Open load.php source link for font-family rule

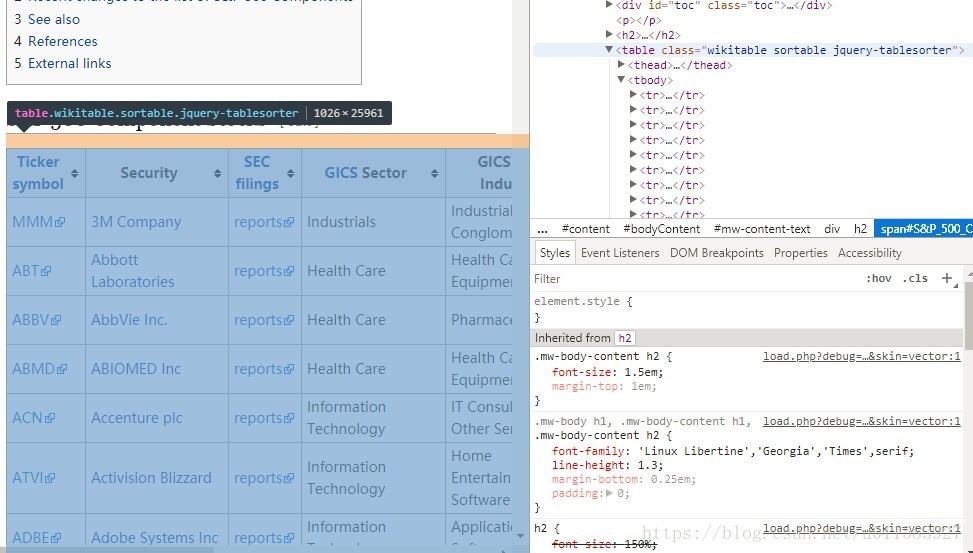click(861, 421)
